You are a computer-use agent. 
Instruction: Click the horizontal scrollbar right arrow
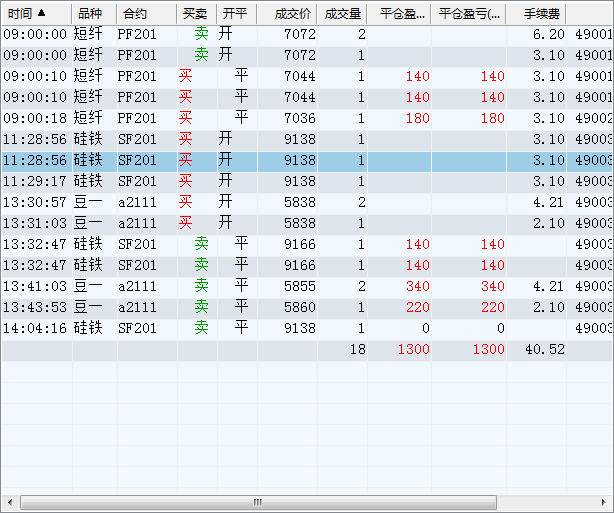click(x=605, y=502)
